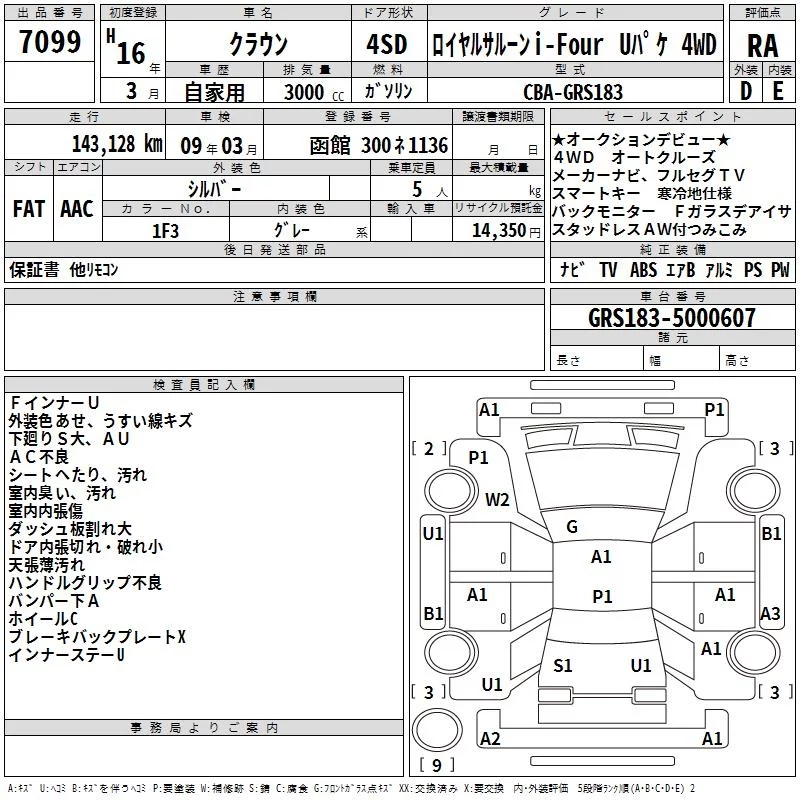800x800 pixels.
Task: Click the note ホイールC
Action: pos(43,619)
